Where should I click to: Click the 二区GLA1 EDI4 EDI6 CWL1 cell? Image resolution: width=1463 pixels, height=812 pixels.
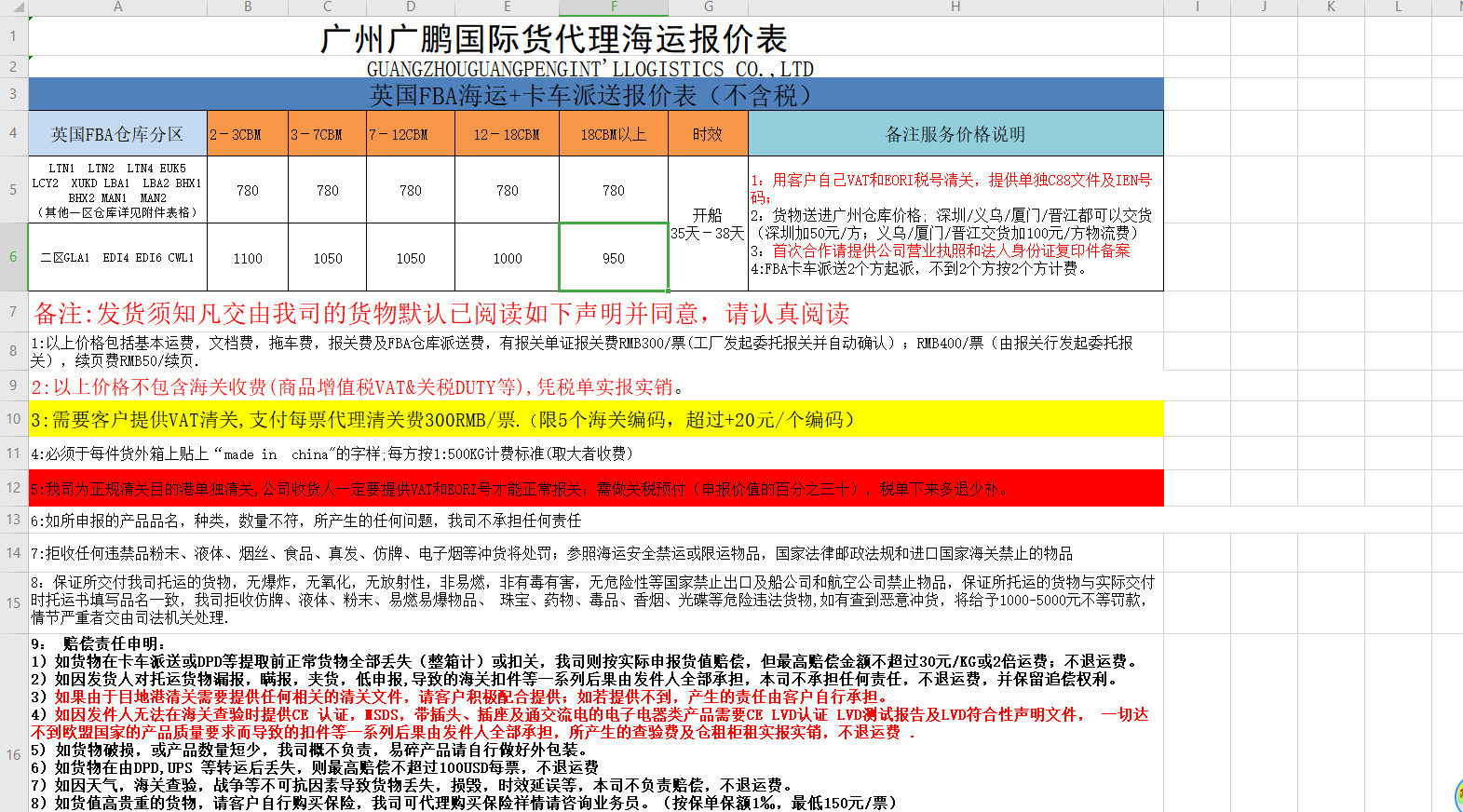117,258
